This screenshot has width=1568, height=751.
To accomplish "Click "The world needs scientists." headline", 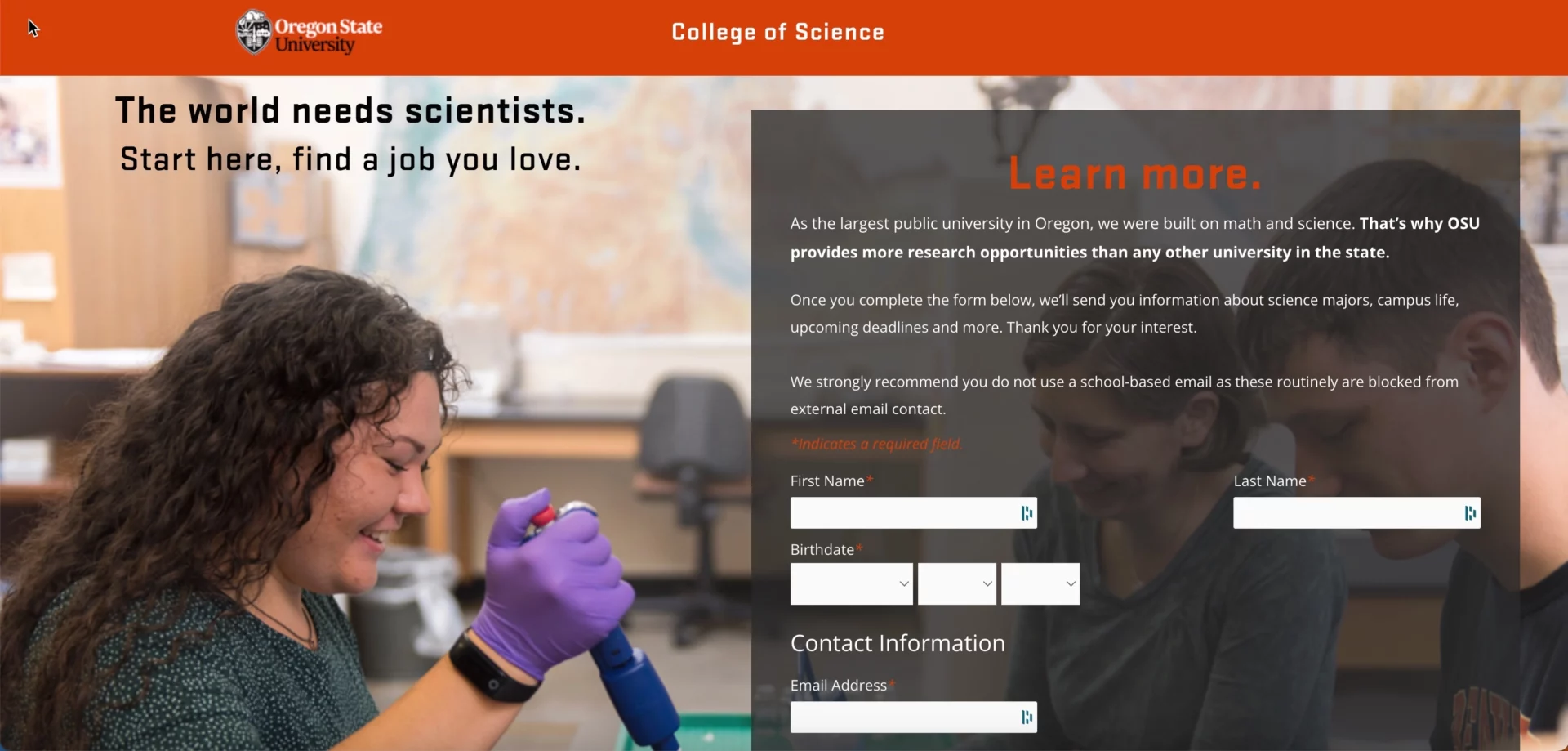I will tap(350, 111).
